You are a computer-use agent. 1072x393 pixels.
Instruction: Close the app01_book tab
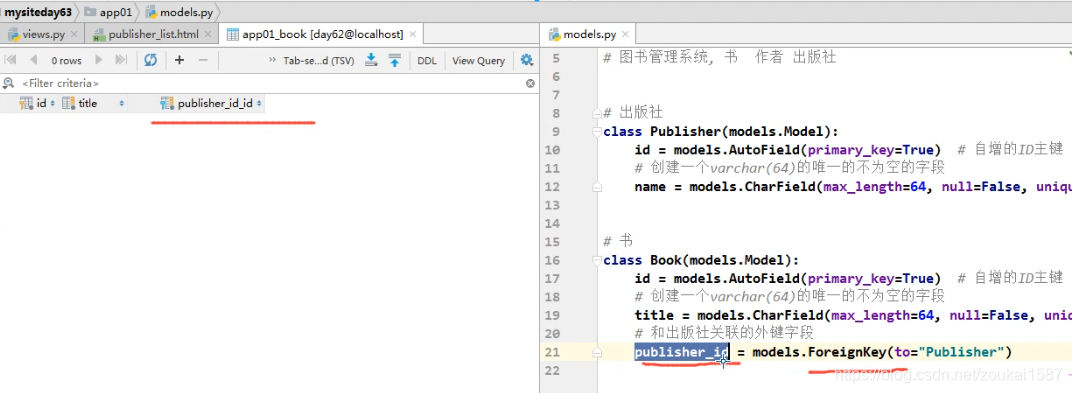(413, 34)
